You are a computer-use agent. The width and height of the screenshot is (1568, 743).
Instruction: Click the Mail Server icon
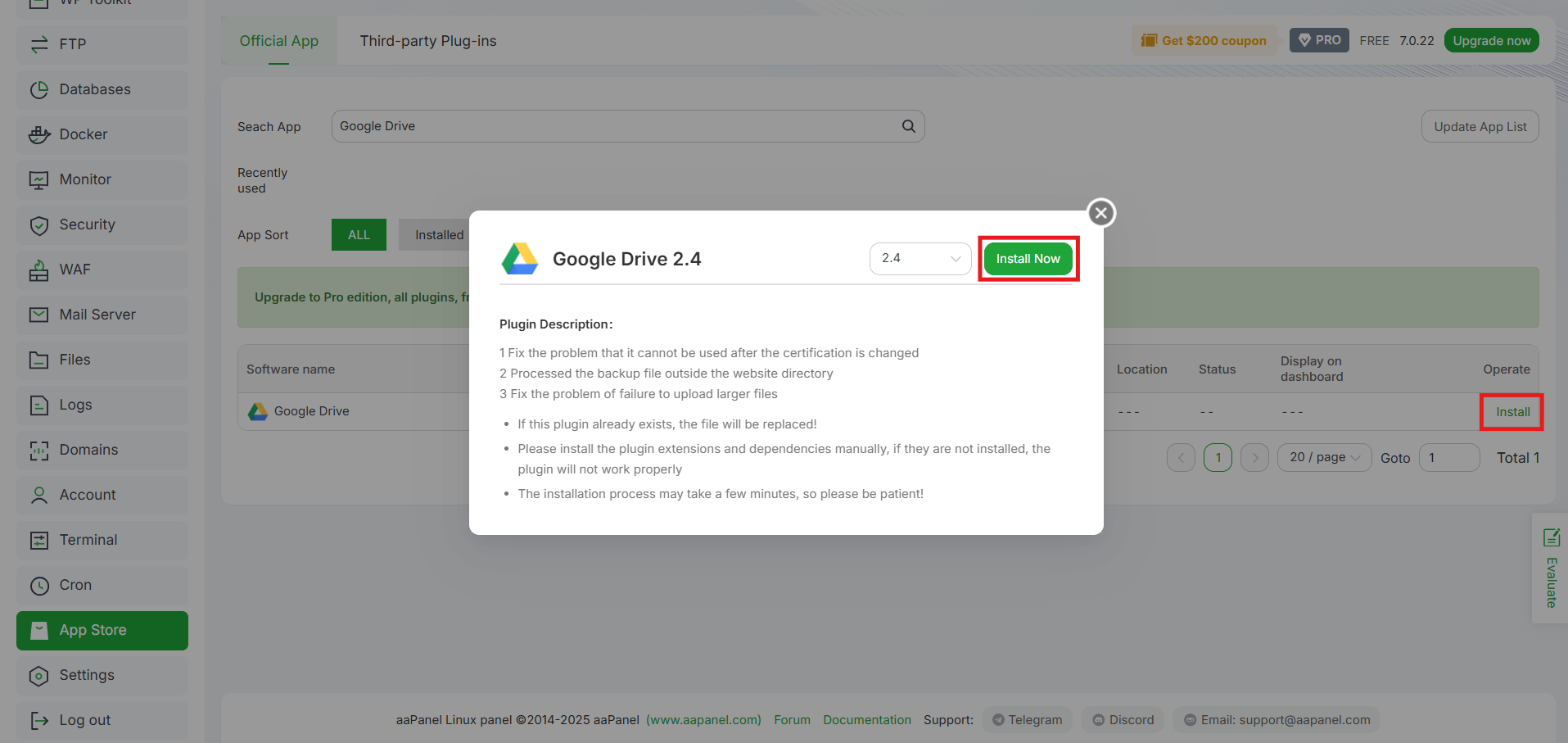coord(39,315)
